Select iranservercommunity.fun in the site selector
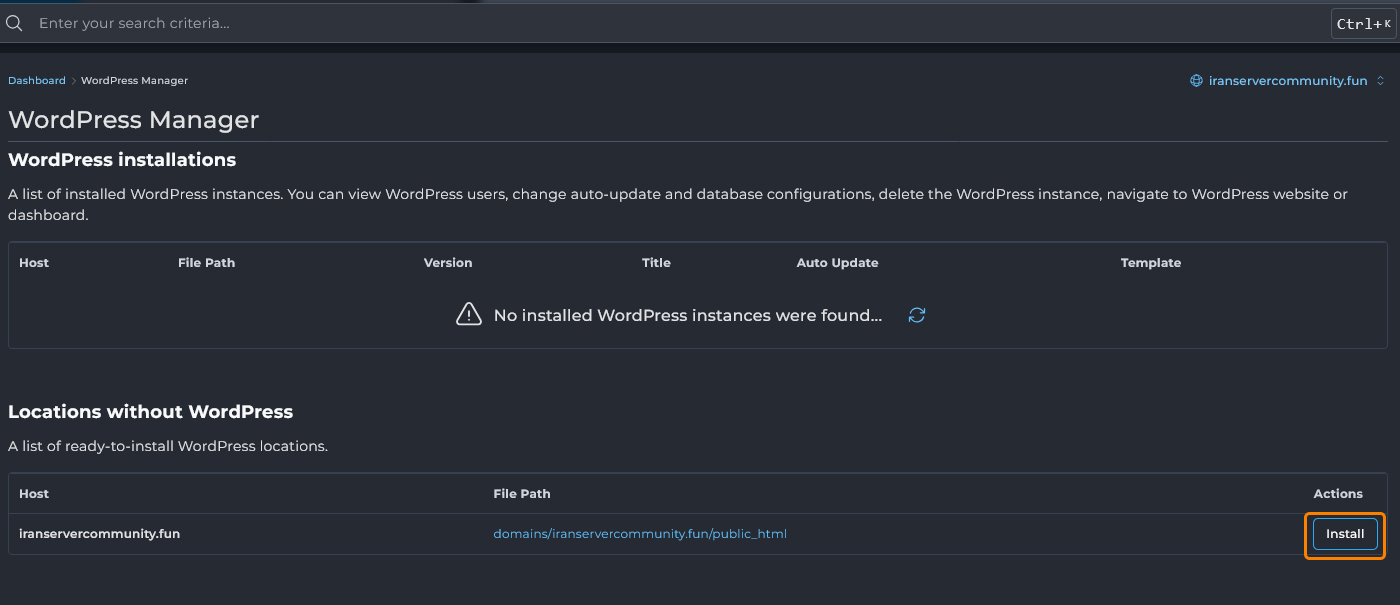1400x605 pixels. point(1288,80)
